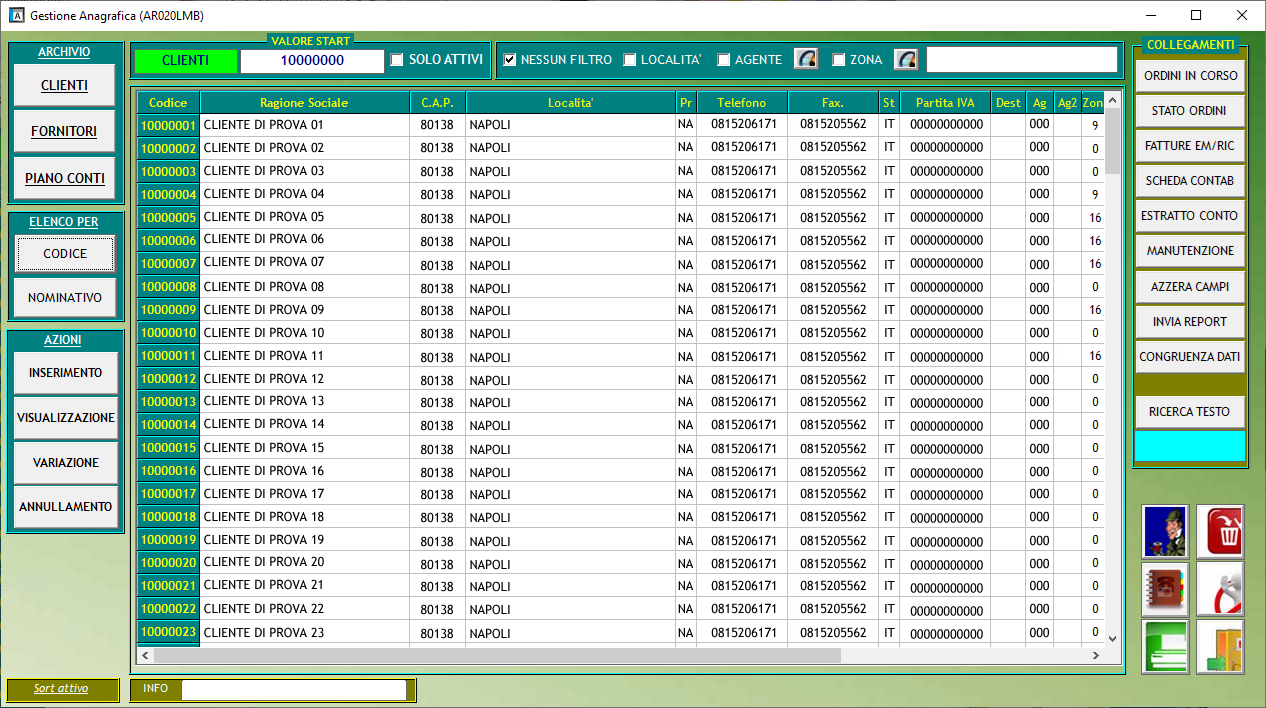Click the empty filter value text field
The image size is (1266, 708).
1022,59
